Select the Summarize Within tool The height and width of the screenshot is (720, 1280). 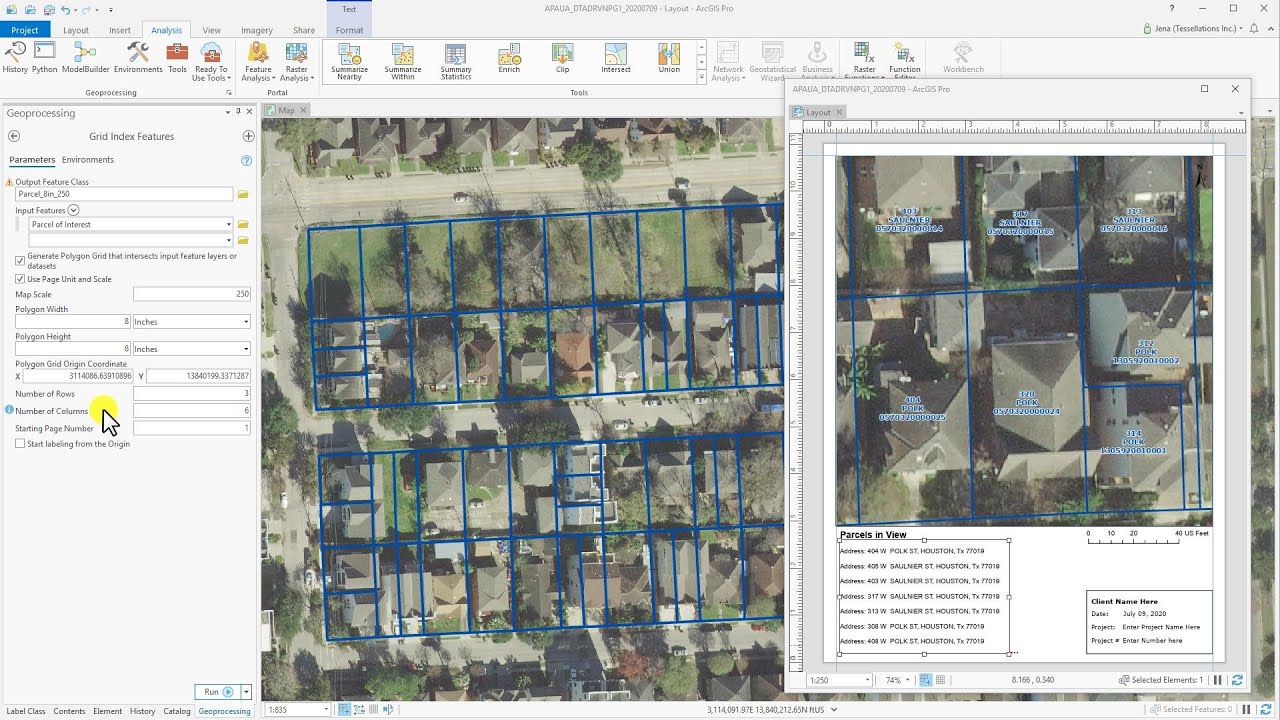point(403,61)
